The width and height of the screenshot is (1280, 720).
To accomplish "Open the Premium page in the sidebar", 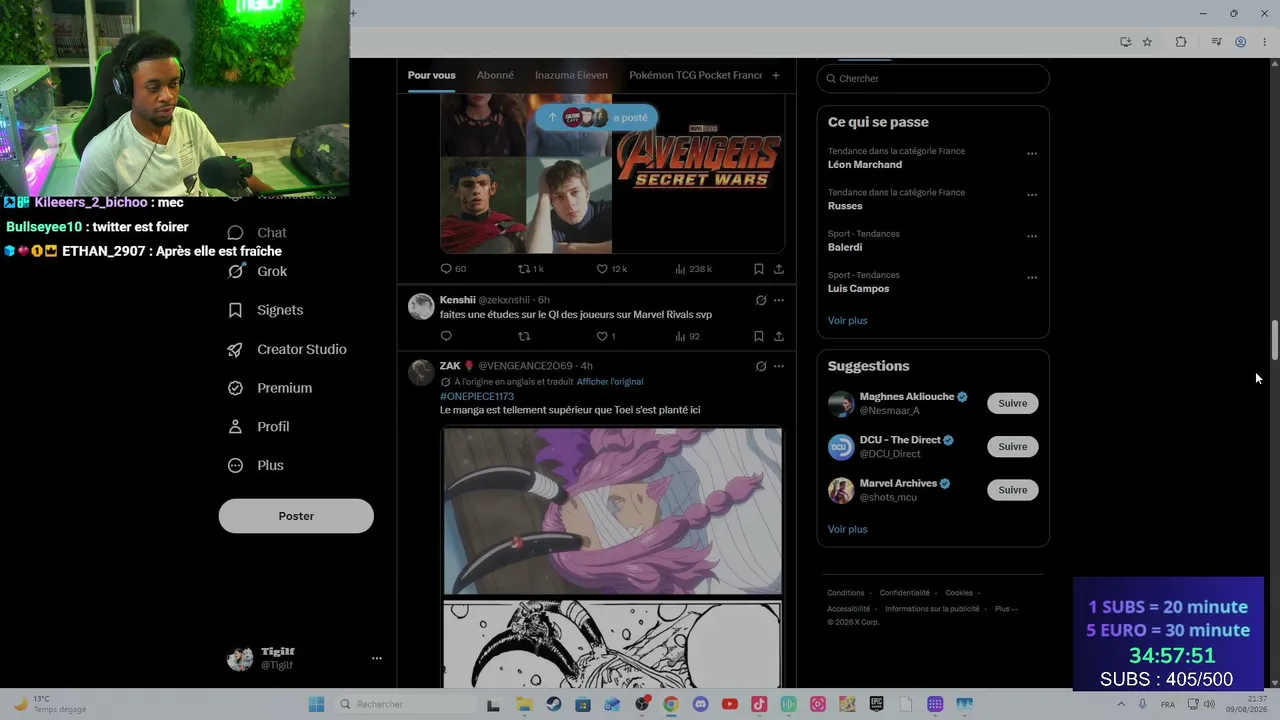I will 270,388.
